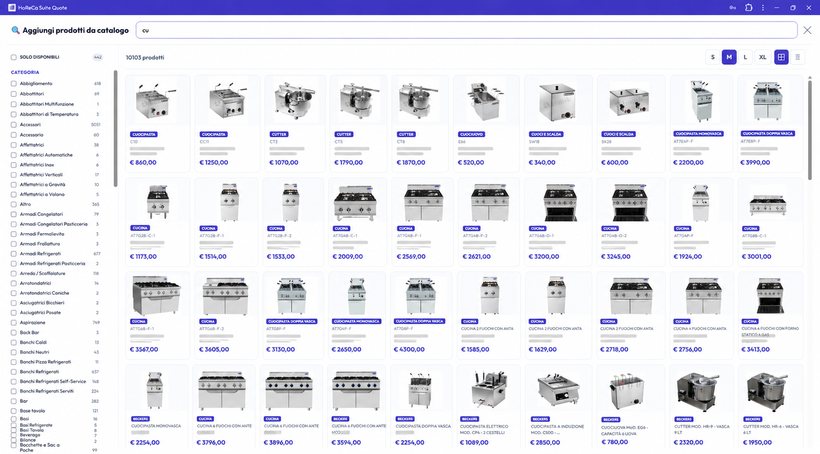
Task: Filter by Affettatrici Verticali
Action: [14, 175]
